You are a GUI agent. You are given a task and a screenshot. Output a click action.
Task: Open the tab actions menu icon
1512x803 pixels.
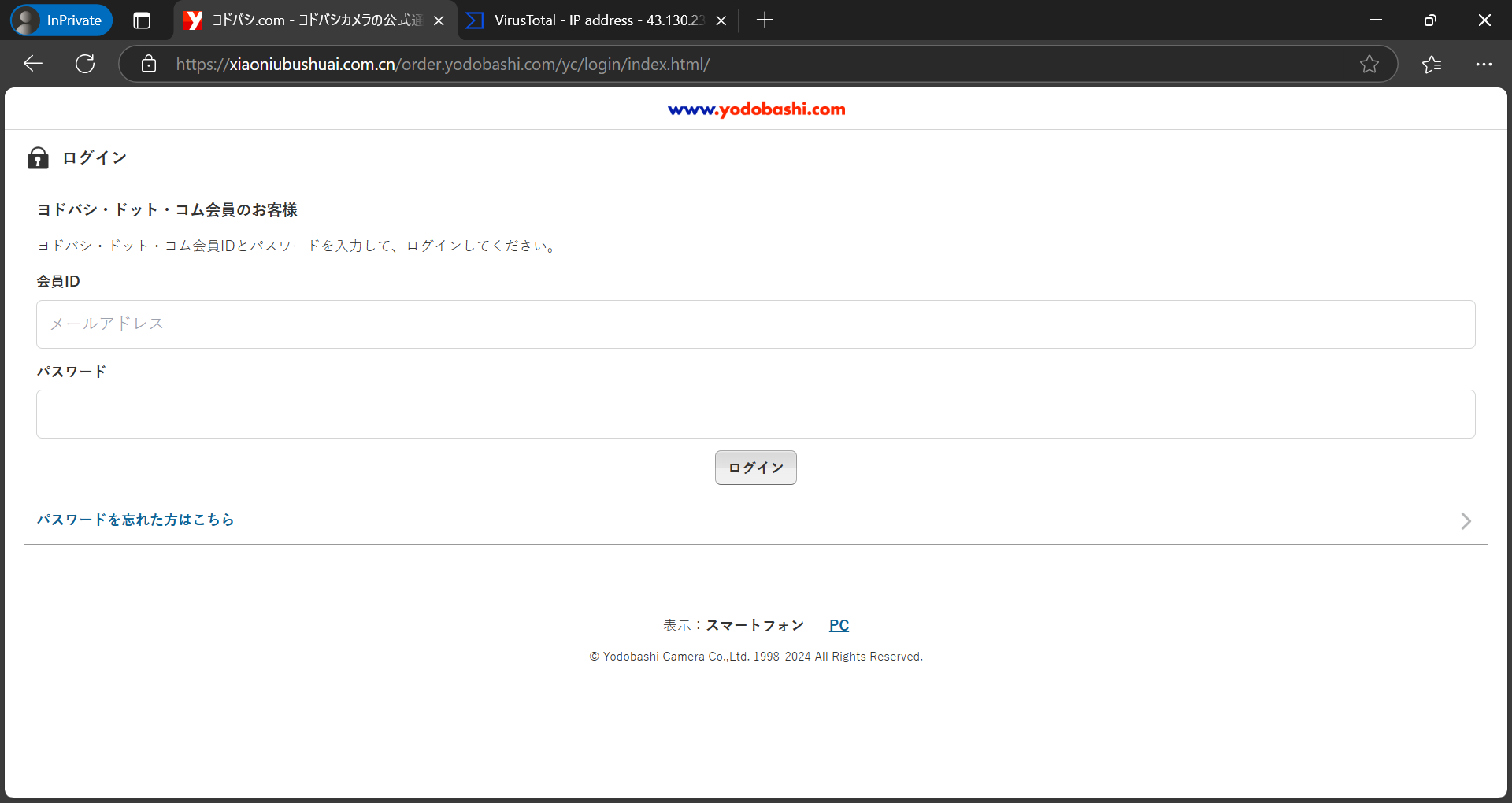coord(142,20)
